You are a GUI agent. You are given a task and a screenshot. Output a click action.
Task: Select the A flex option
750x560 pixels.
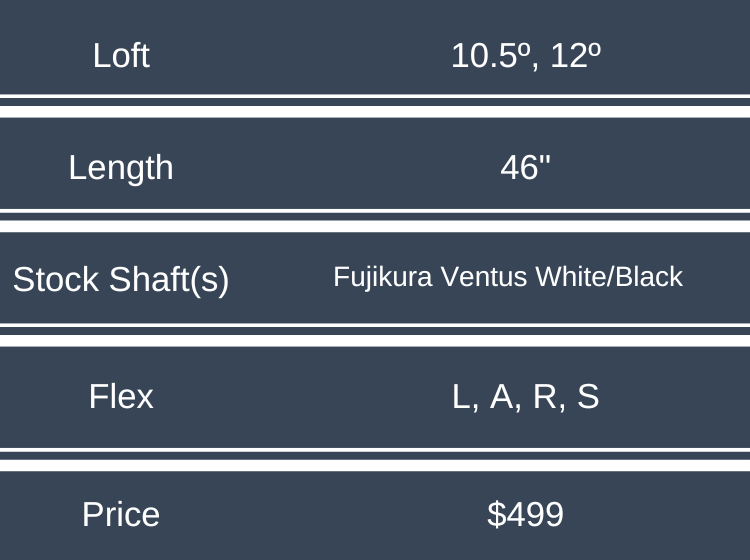501,397
